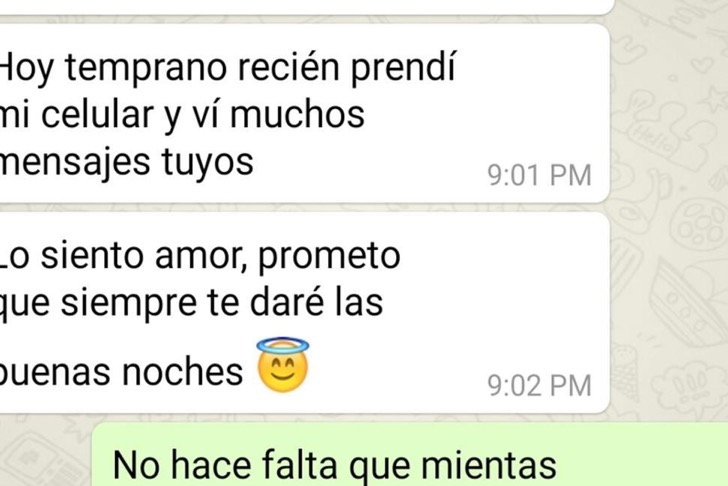Click the text 'mi celular y ví muchos'

182,115
